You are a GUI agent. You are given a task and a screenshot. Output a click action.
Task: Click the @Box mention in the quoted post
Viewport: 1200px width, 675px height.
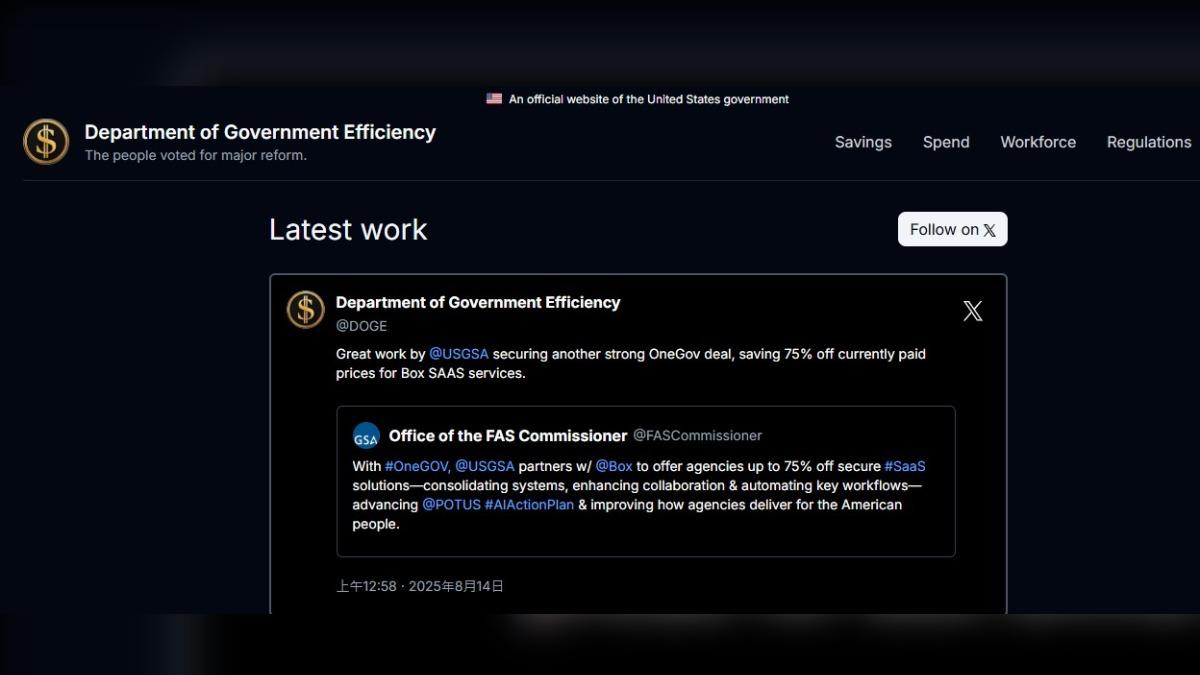(x=614, y=466)
